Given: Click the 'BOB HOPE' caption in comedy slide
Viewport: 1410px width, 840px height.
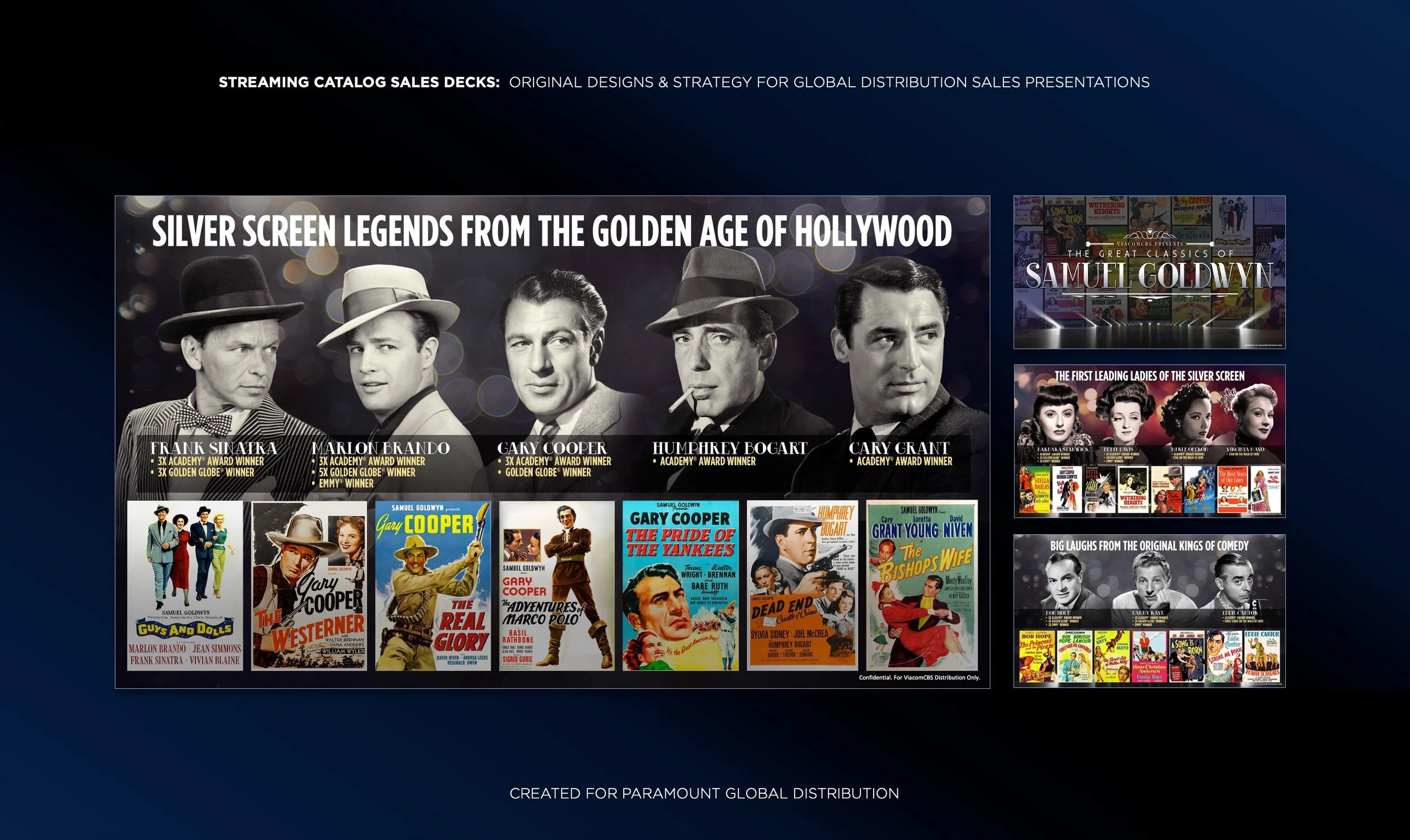Looking at the screenshot, I should pyautogui.click(x=1058, y=613).
